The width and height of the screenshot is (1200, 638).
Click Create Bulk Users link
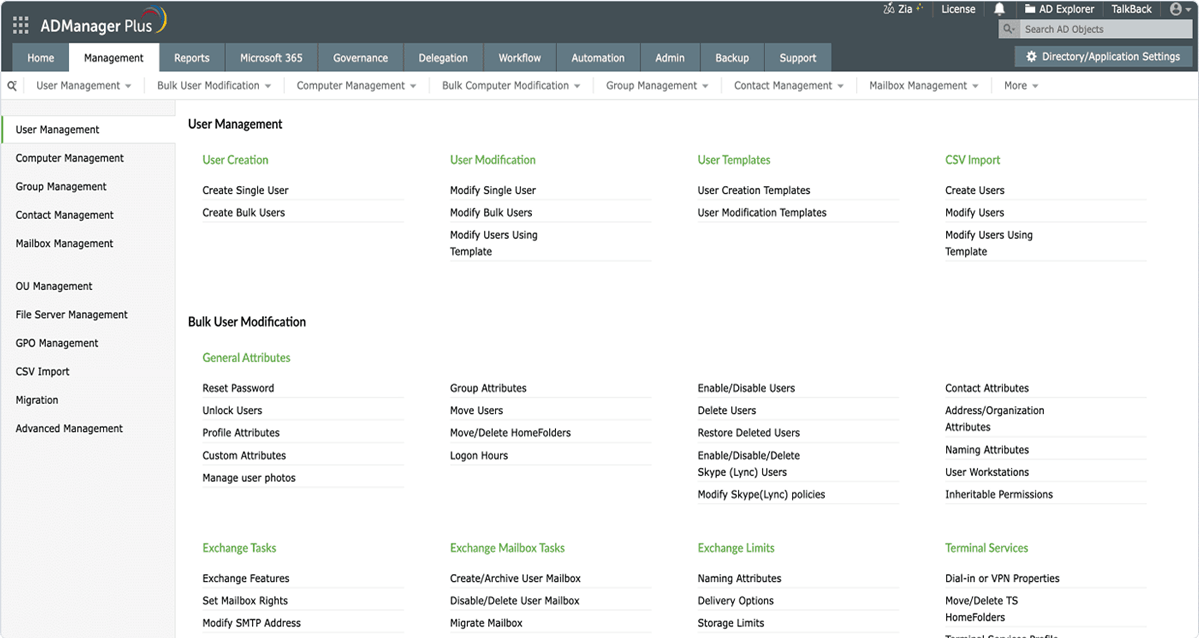click(x=243, y=213)
